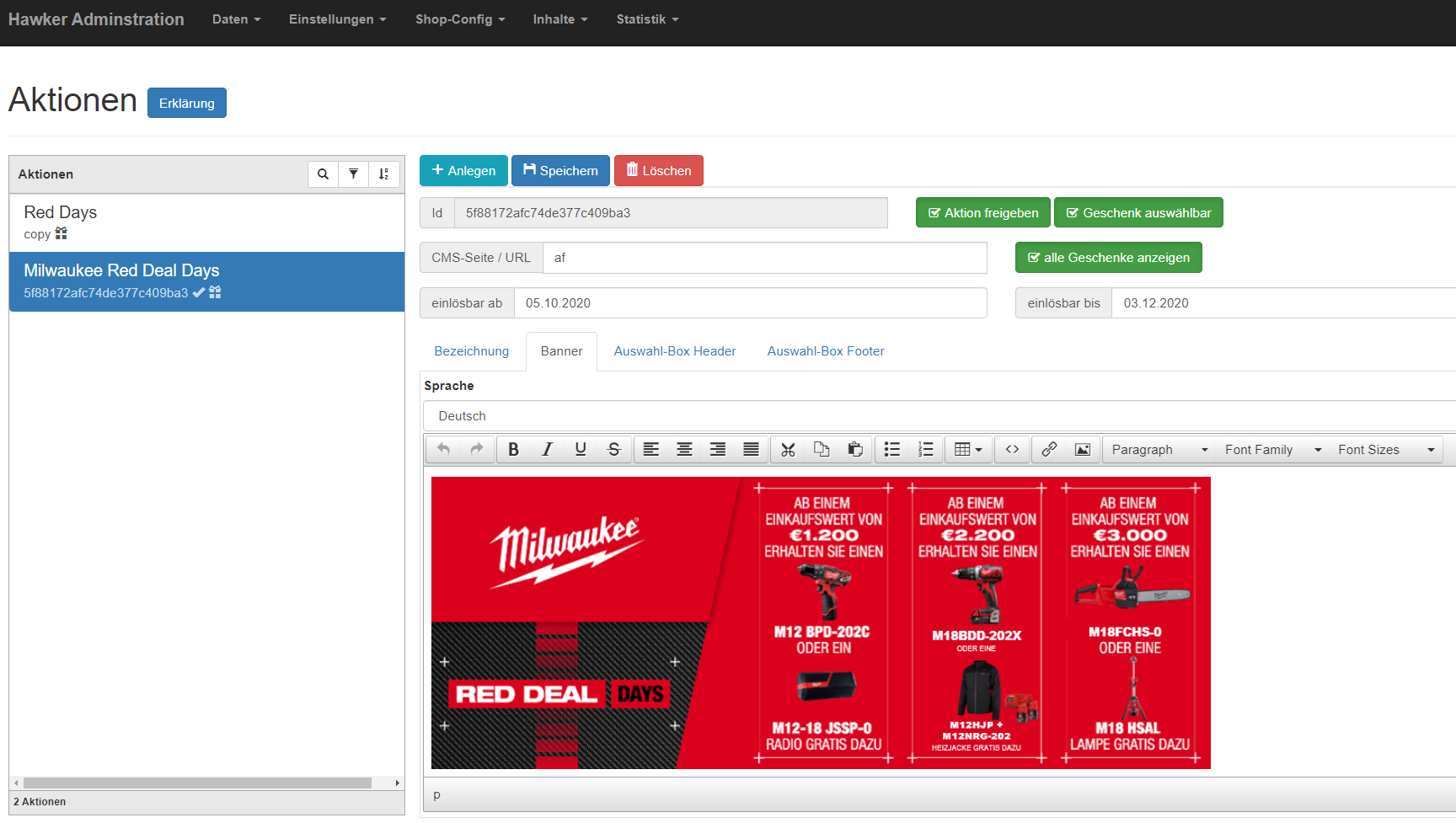Insert numbered list

tap(925, 450)
